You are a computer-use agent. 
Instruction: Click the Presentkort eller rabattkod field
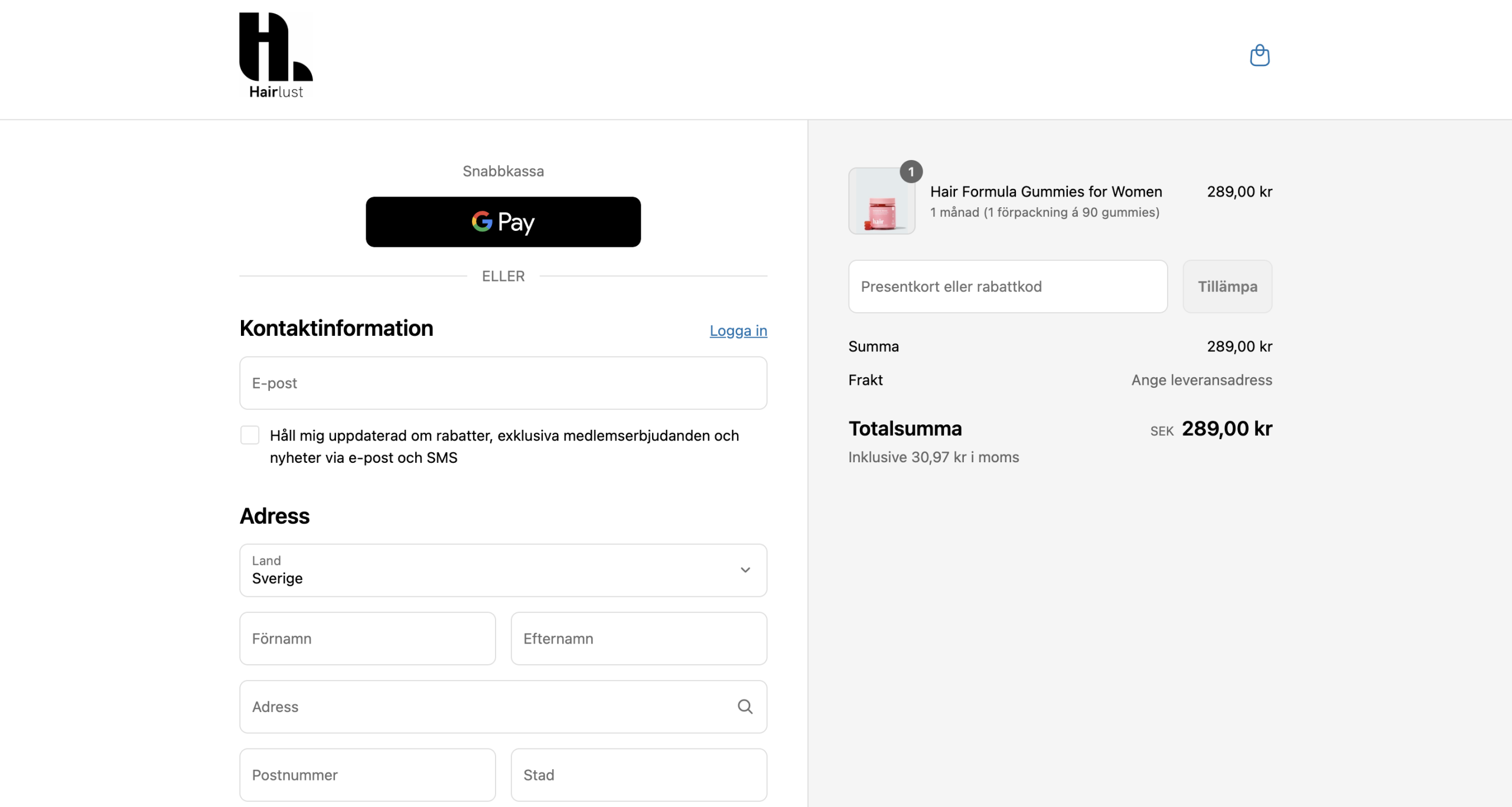pyautogui.click(x=1008, y=286)
